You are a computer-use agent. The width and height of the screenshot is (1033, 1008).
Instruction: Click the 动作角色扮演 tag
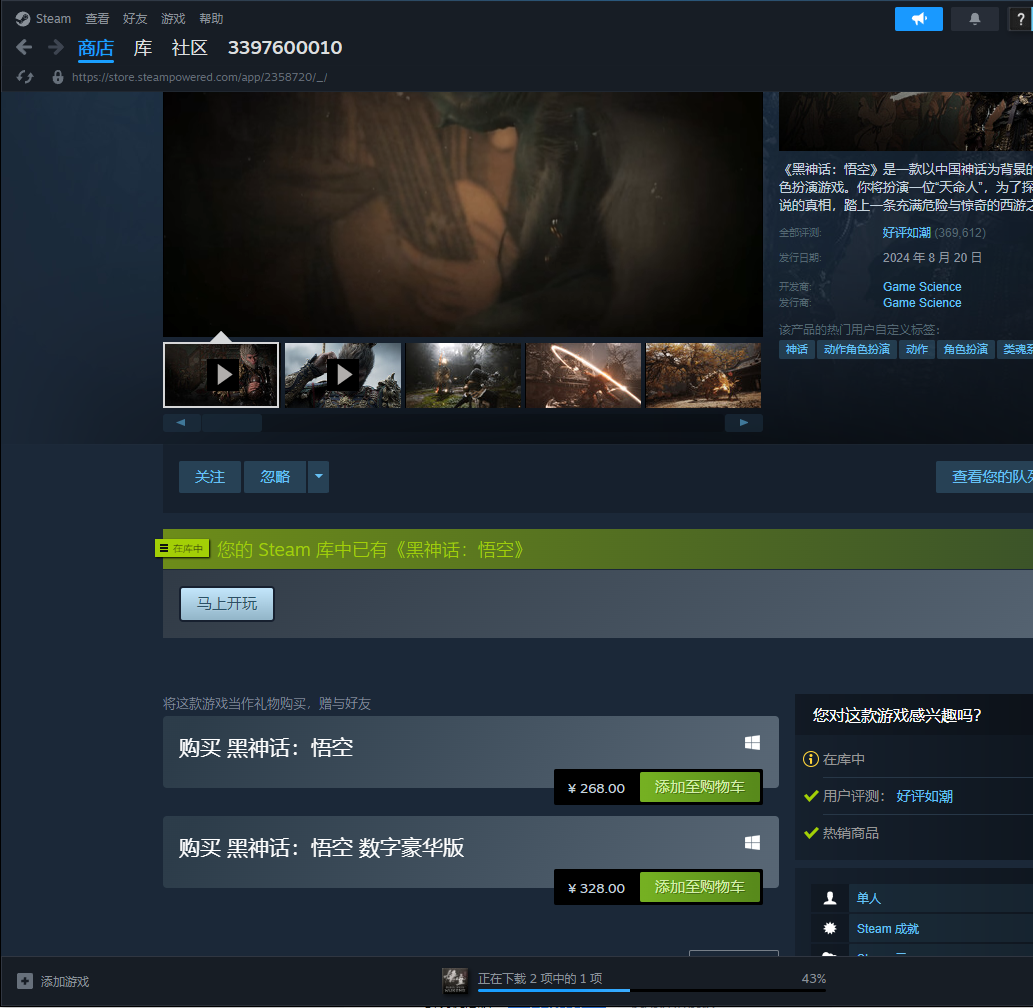point(856,349)
